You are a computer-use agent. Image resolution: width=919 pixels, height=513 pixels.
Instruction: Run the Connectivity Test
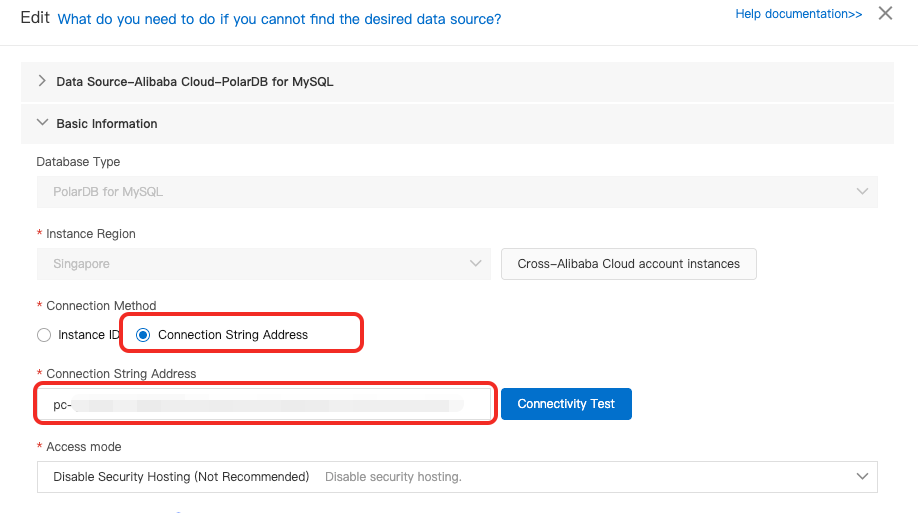click(x=566, y=404)
